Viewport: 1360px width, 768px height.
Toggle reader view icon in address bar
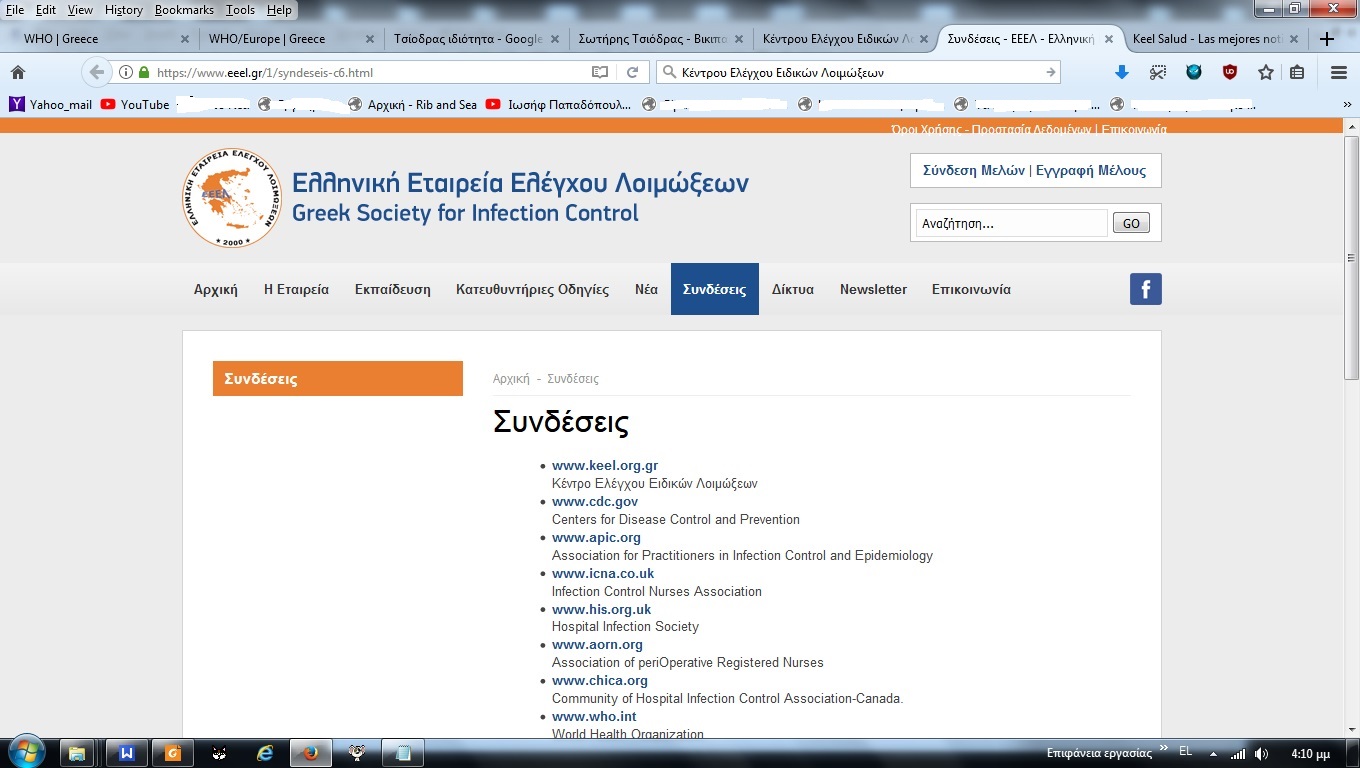[600, 72]
